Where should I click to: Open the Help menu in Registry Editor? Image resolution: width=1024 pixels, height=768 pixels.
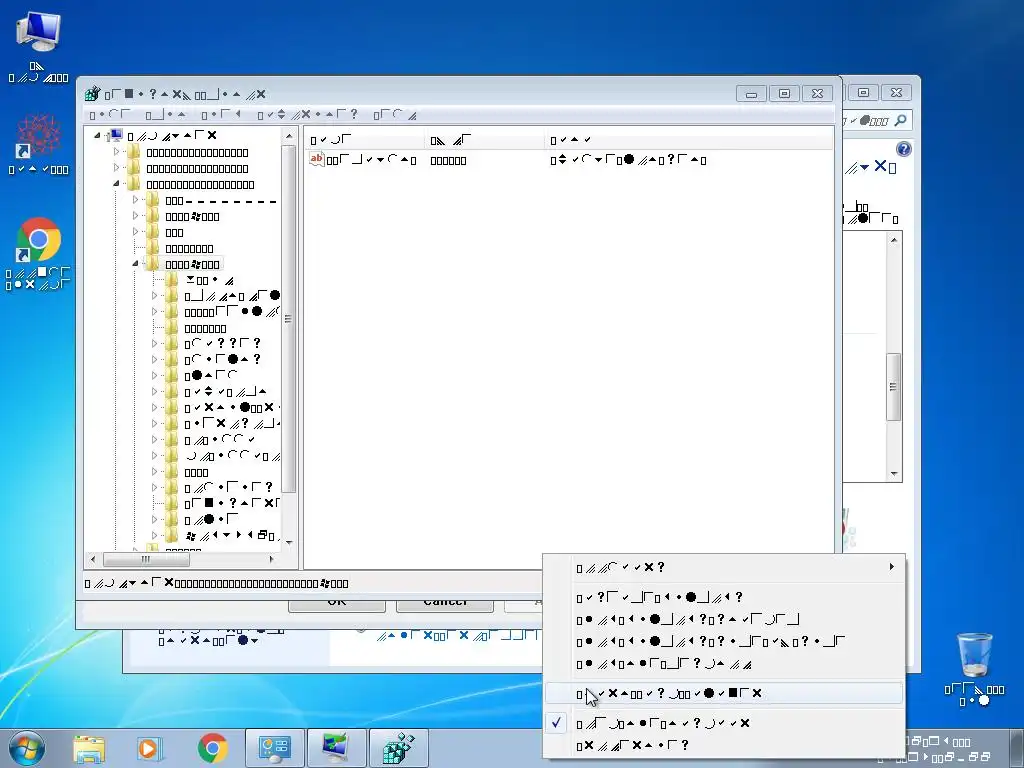pyautogui.click(x=394, y=115)
